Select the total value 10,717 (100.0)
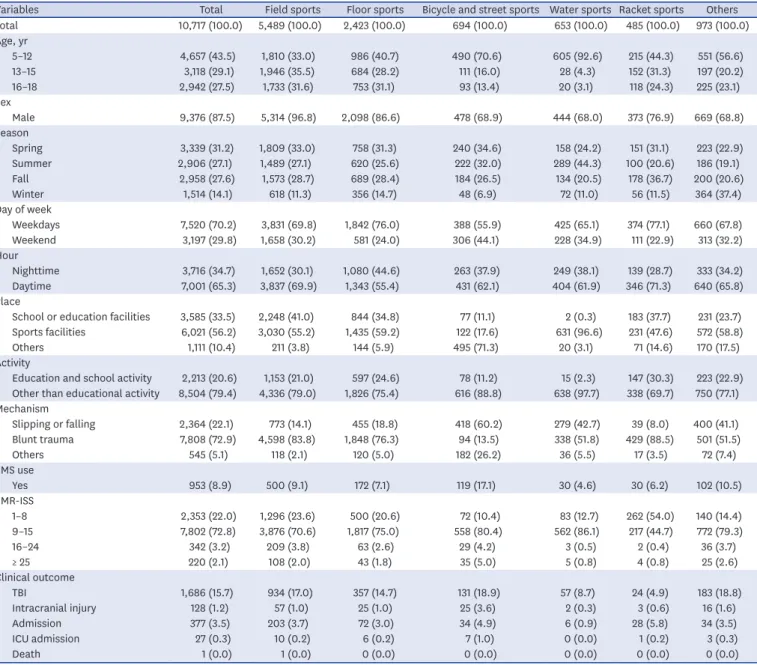 click(x=210, y=26)
